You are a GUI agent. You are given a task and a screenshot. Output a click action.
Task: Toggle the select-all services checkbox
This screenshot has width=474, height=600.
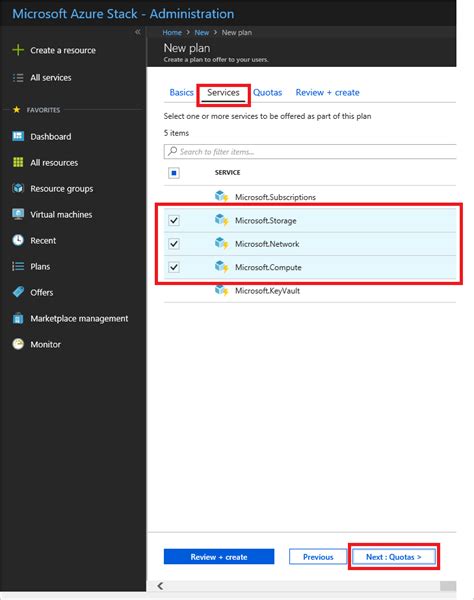tap(174, 173)
